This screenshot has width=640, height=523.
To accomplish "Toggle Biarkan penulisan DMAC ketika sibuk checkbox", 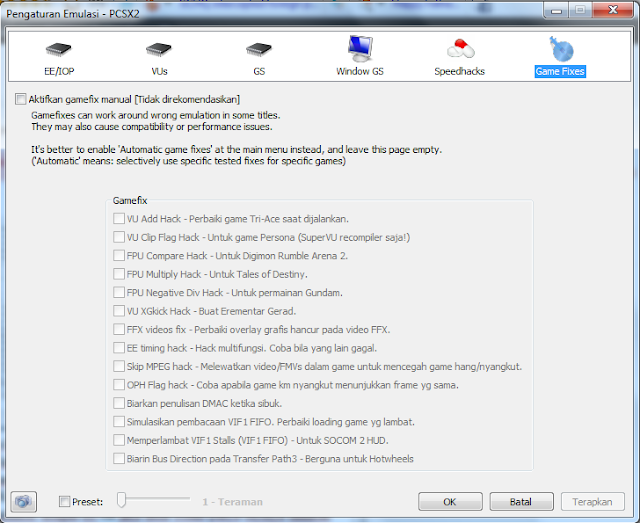I will (119, 403).
